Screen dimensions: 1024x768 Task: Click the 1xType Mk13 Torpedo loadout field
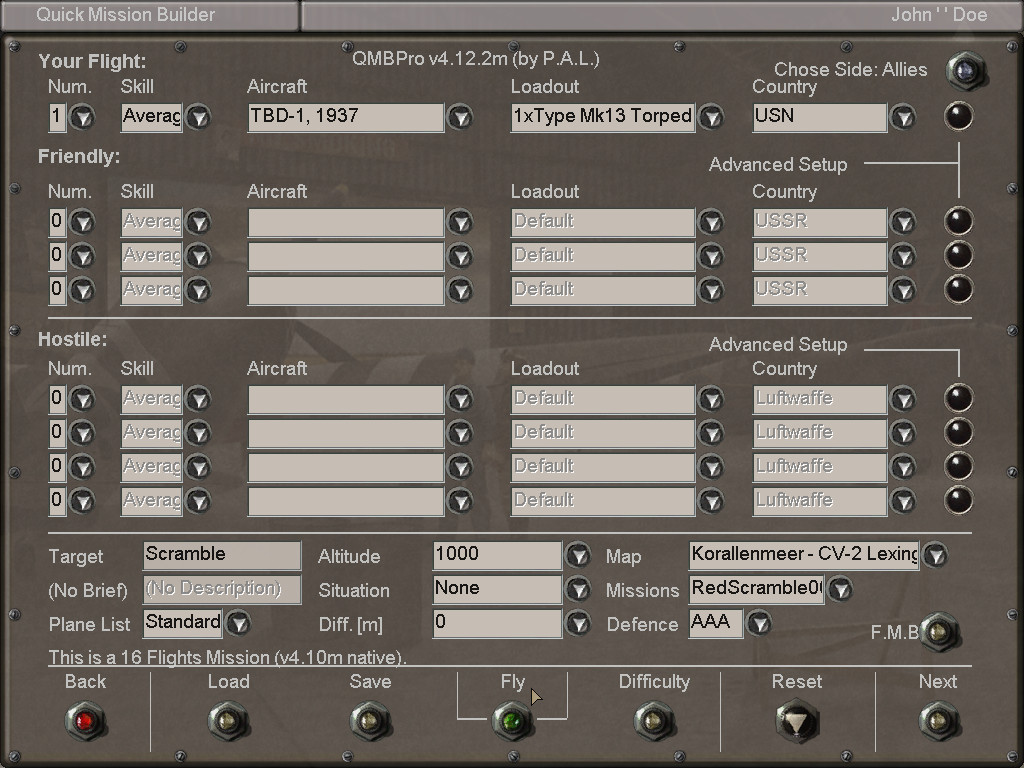click(603, 117)
